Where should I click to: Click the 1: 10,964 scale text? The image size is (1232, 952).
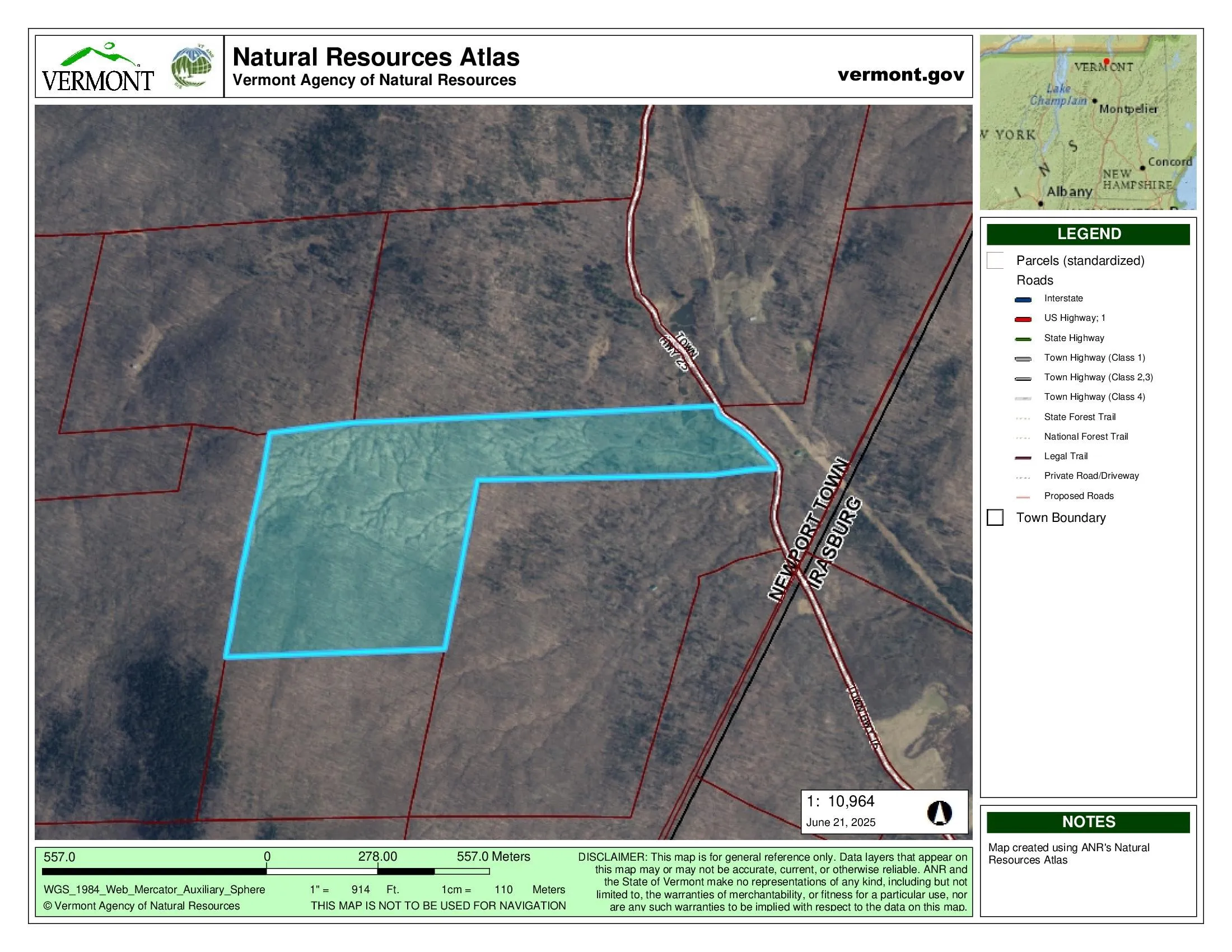click(840, 801)
